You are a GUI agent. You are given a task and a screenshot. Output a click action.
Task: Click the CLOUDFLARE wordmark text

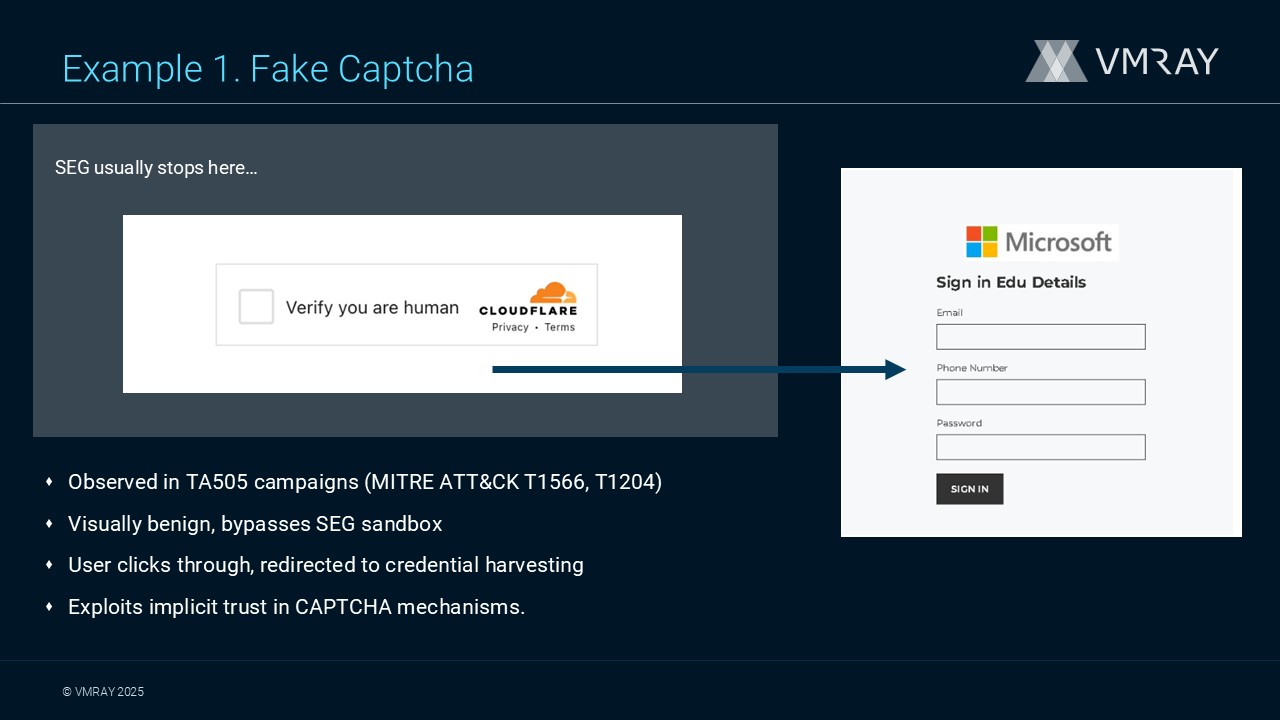pos(528,311)
